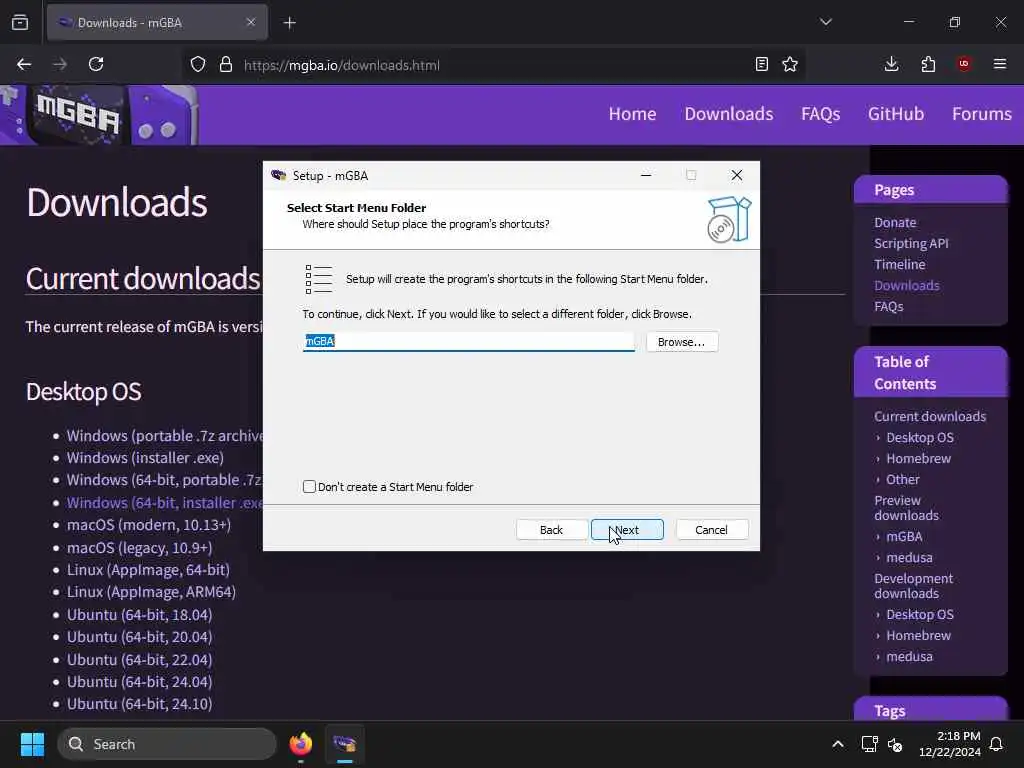1024x768 pixels.
Task: Close the Downloads - mGBA tab
Action: (x=251, y=22)
